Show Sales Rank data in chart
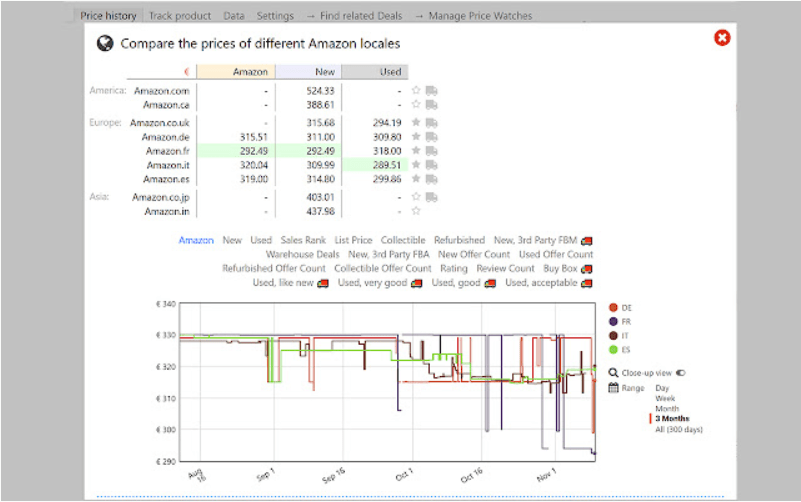The width and height of the screenshot is (801, 502). click(x=303, y=240)
